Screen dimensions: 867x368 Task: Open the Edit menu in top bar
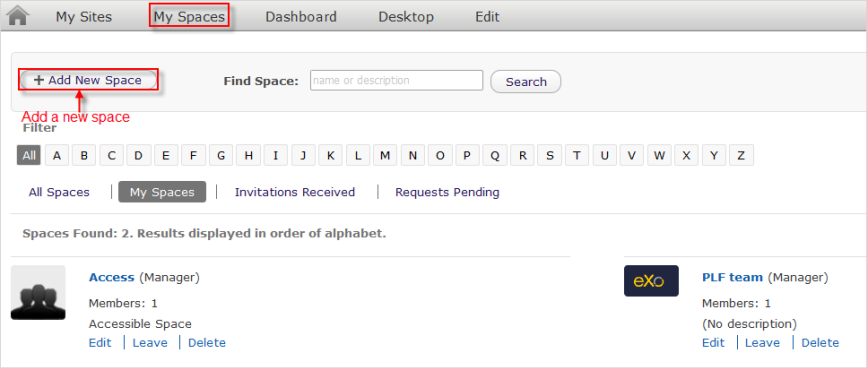487,17
